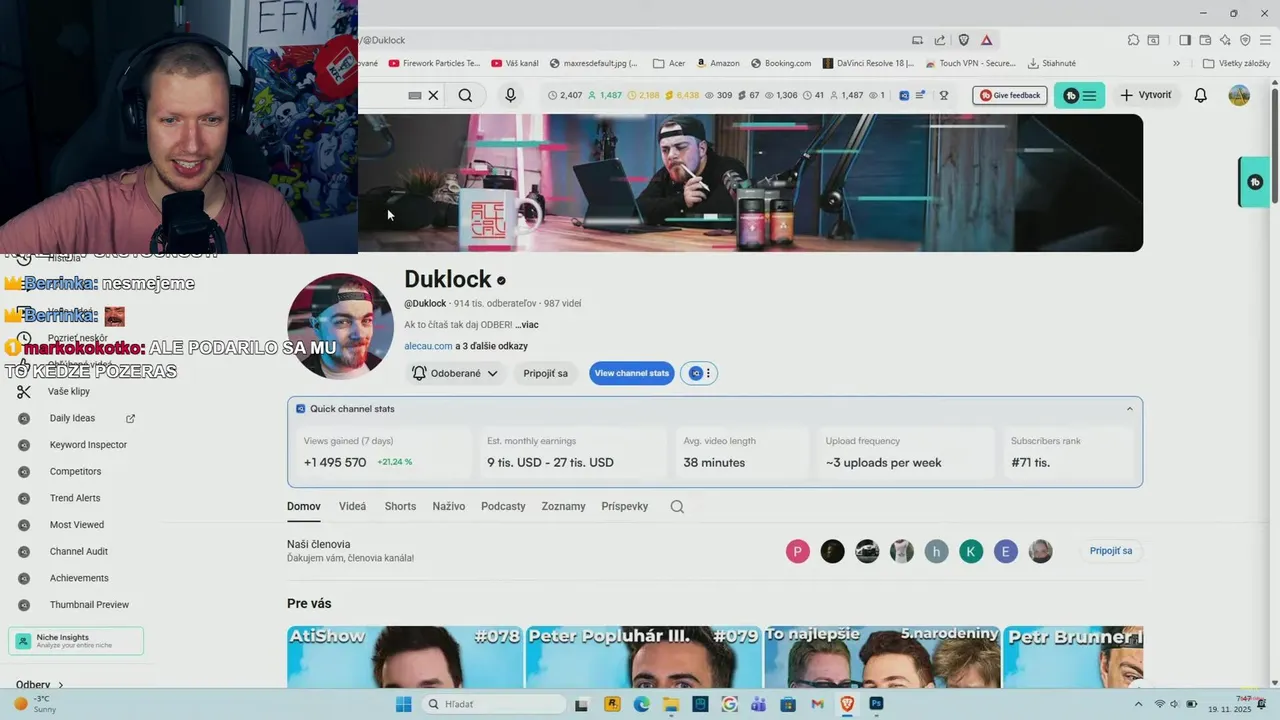The width and height of the screenshot is (1280, 720).
Task: Click the YouTube search magnifier button
Action: [465, 95]
